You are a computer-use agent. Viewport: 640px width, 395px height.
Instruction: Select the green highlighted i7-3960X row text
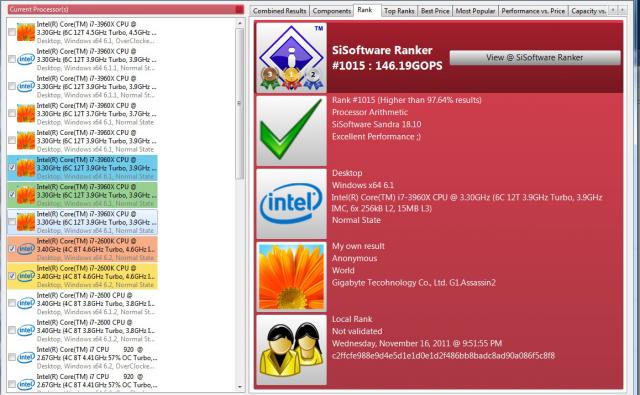(x=96, y=195)
